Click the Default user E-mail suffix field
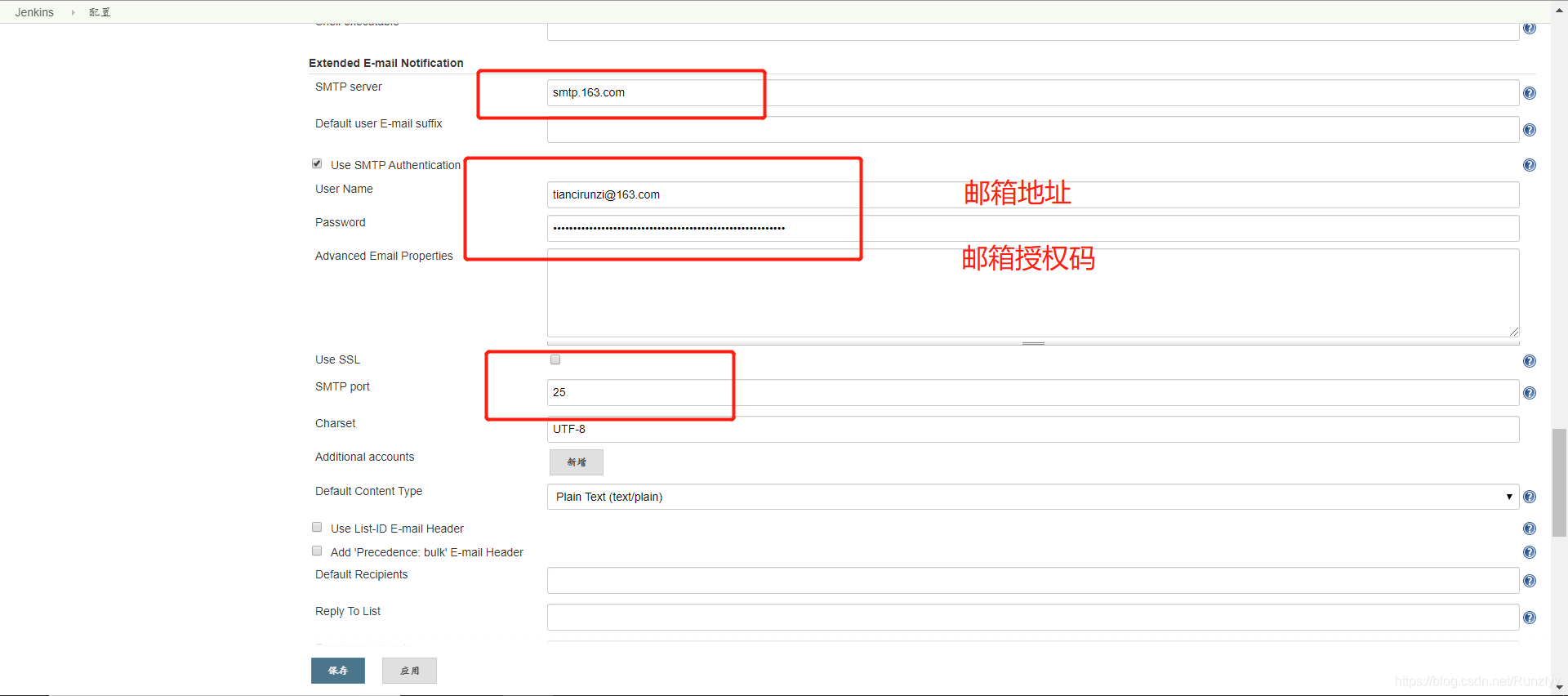This screenshot has width=1568, height=696. coord(1033,129)
